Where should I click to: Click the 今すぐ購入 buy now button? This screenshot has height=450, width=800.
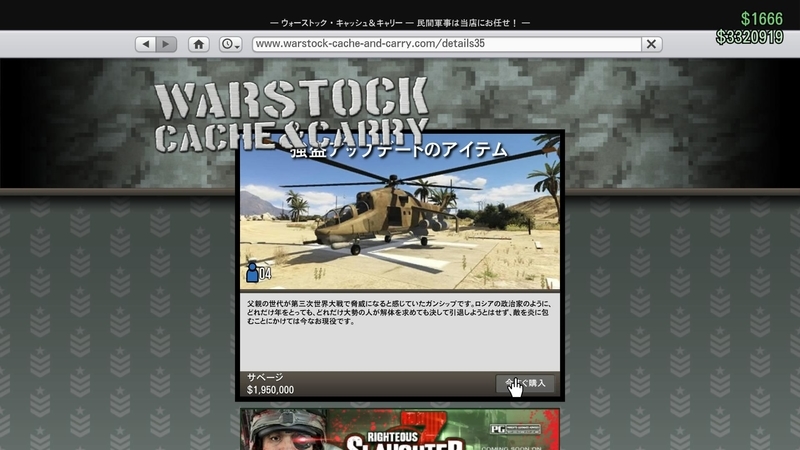click(525, 383)
